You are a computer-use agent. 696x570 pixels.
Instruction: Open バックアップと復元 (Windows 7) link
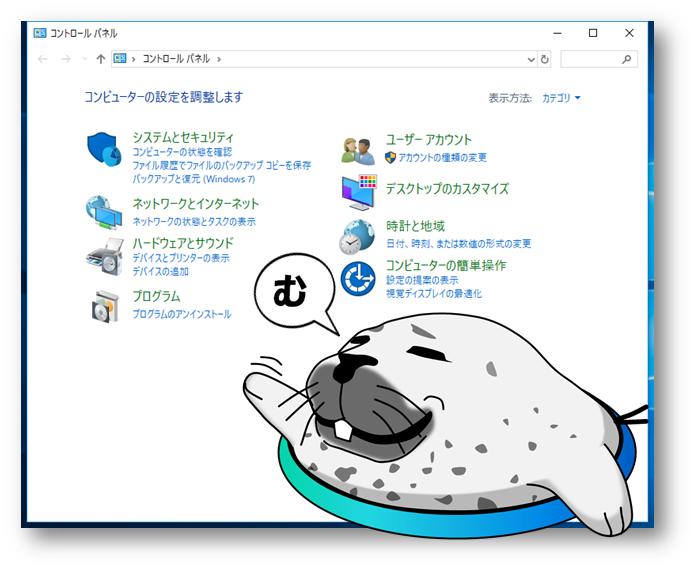[x=194, y=179]
